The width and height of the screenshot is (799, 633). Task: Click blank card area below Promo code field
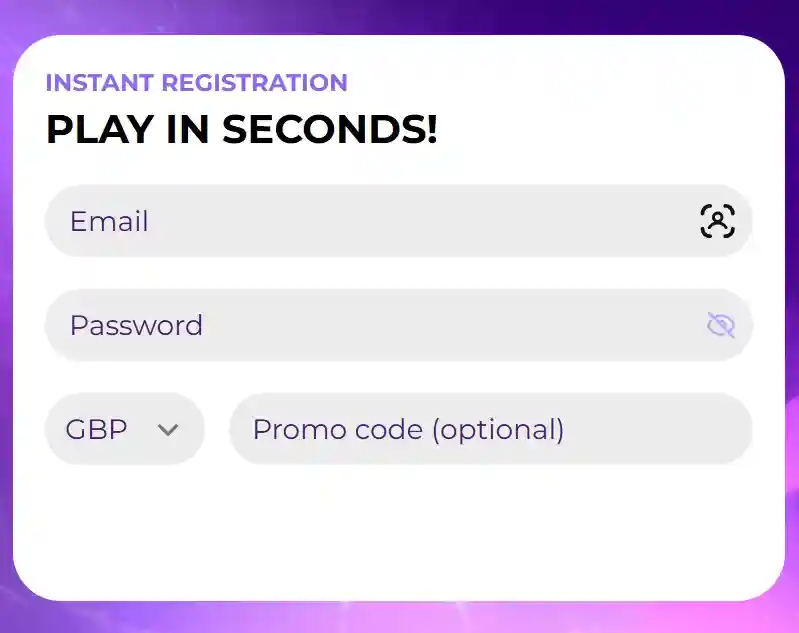point(490,530)
